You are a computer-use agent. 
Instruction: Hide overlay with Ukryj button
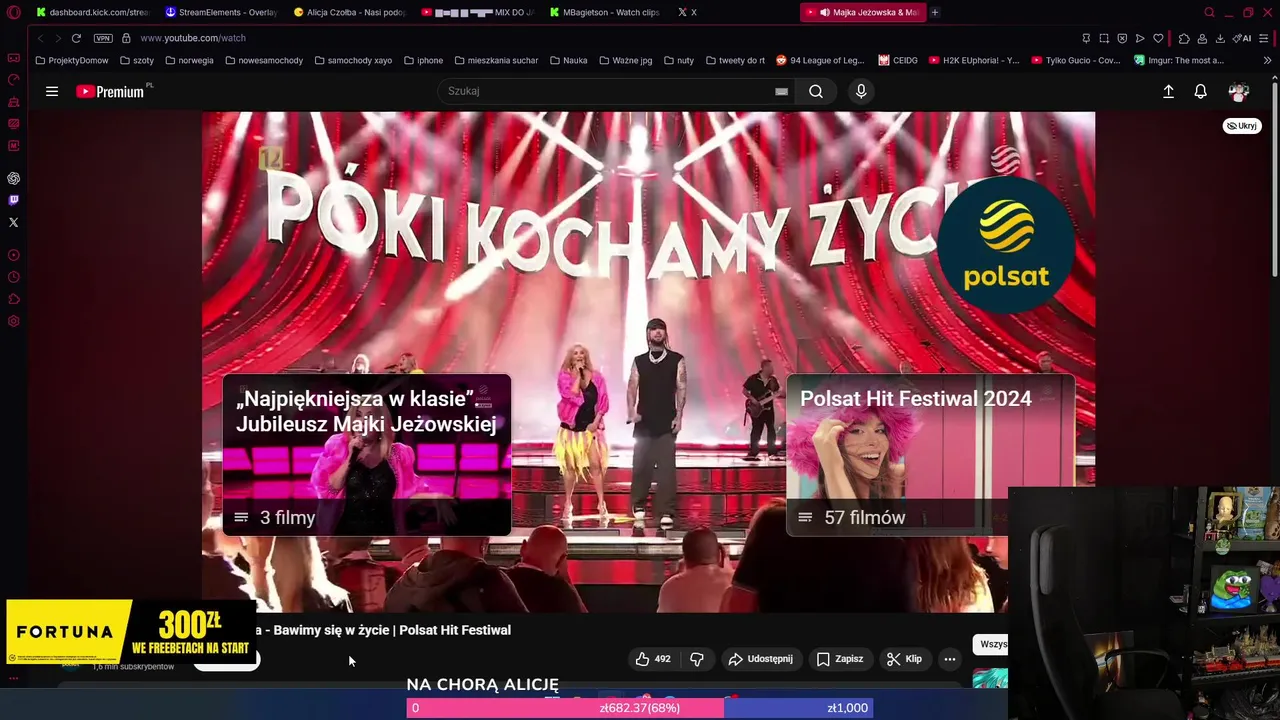click(x=1243, y=126)
